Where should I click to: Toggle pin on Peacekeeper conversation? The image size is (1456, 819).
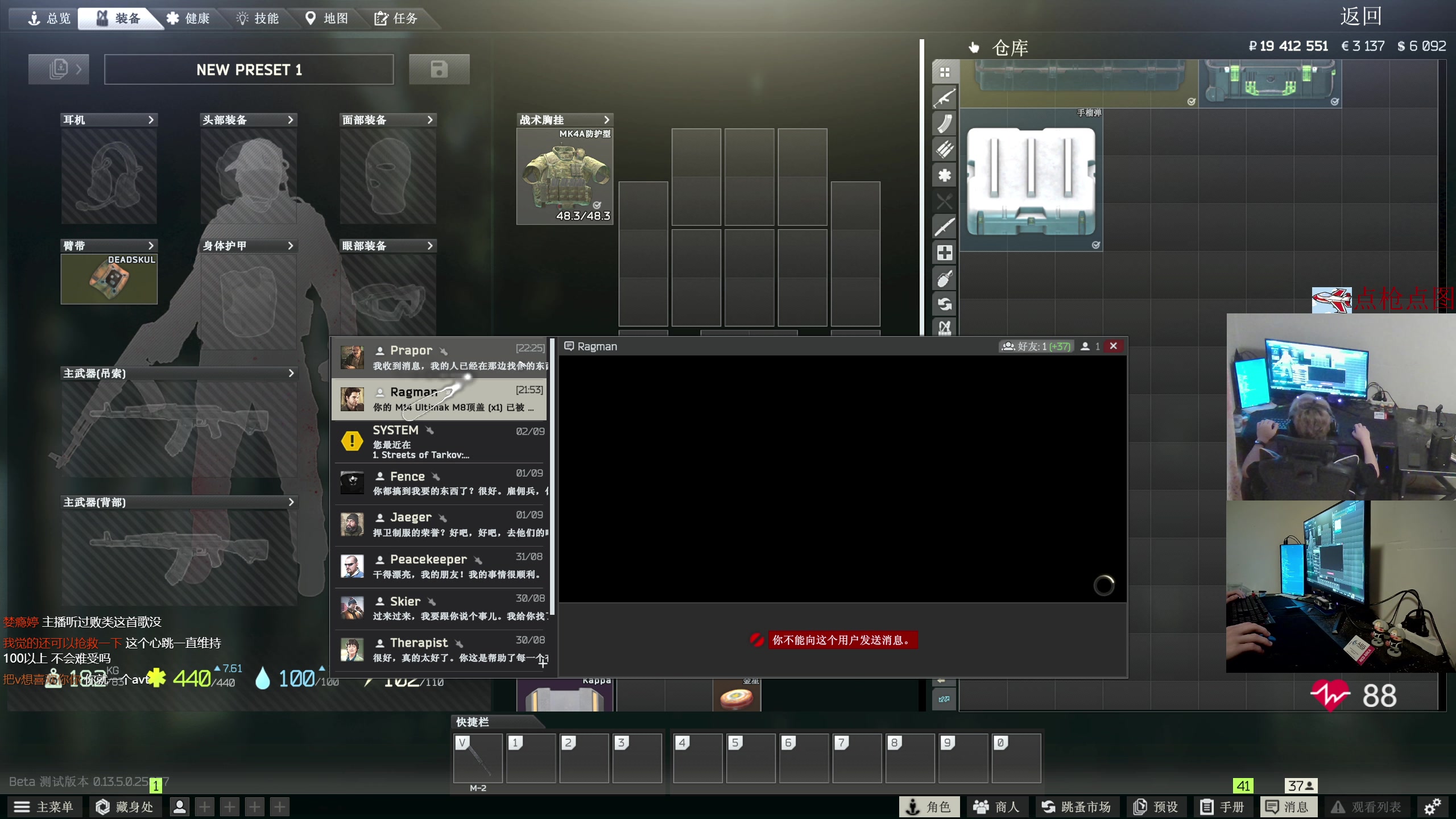(x=478, y=560)
